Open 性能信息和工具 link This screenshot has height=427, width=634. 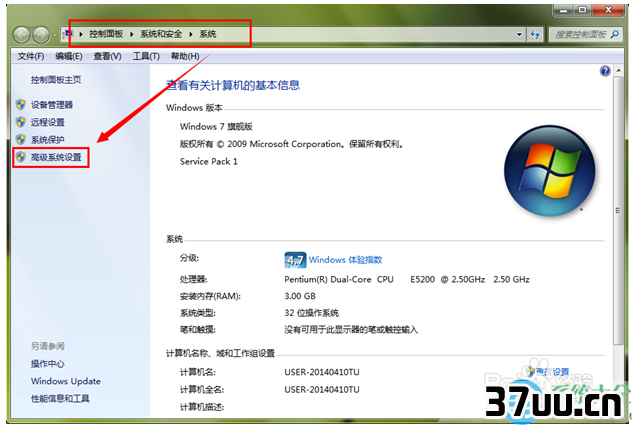pos(60,398)
